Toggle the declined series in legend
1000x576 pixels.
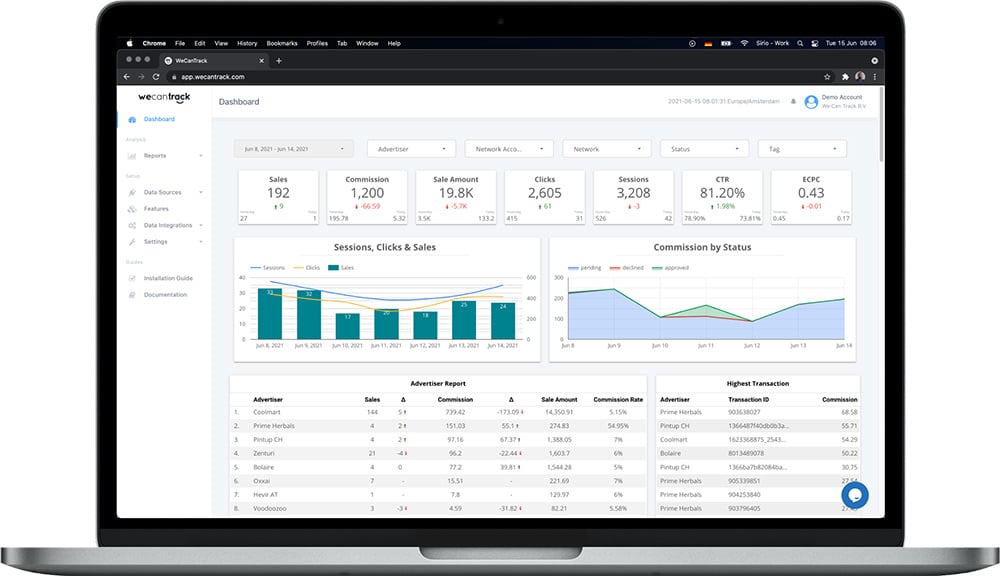628,268
